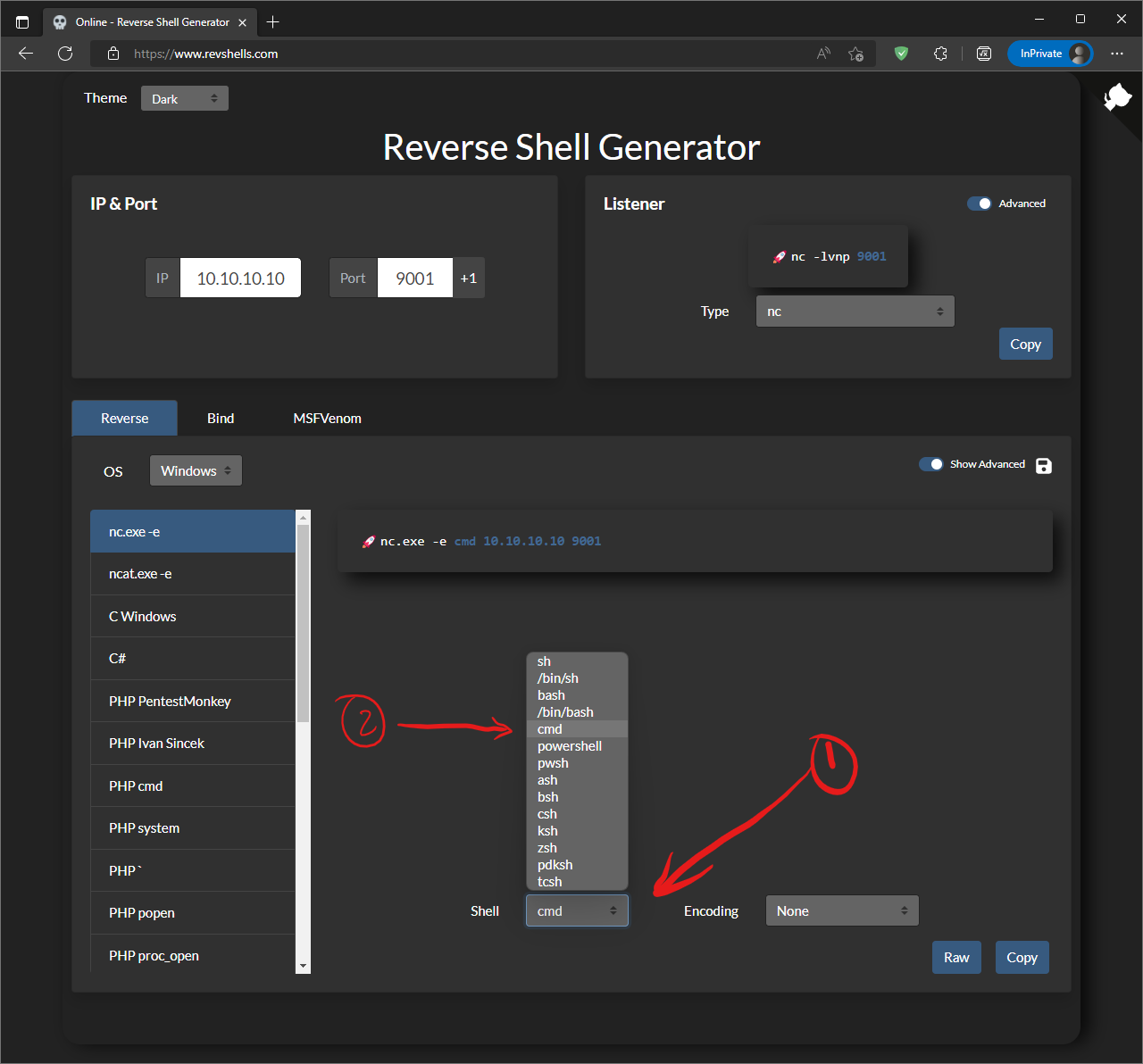Open the green shield extension icon

pyautogui.click(x=901, y=54)
